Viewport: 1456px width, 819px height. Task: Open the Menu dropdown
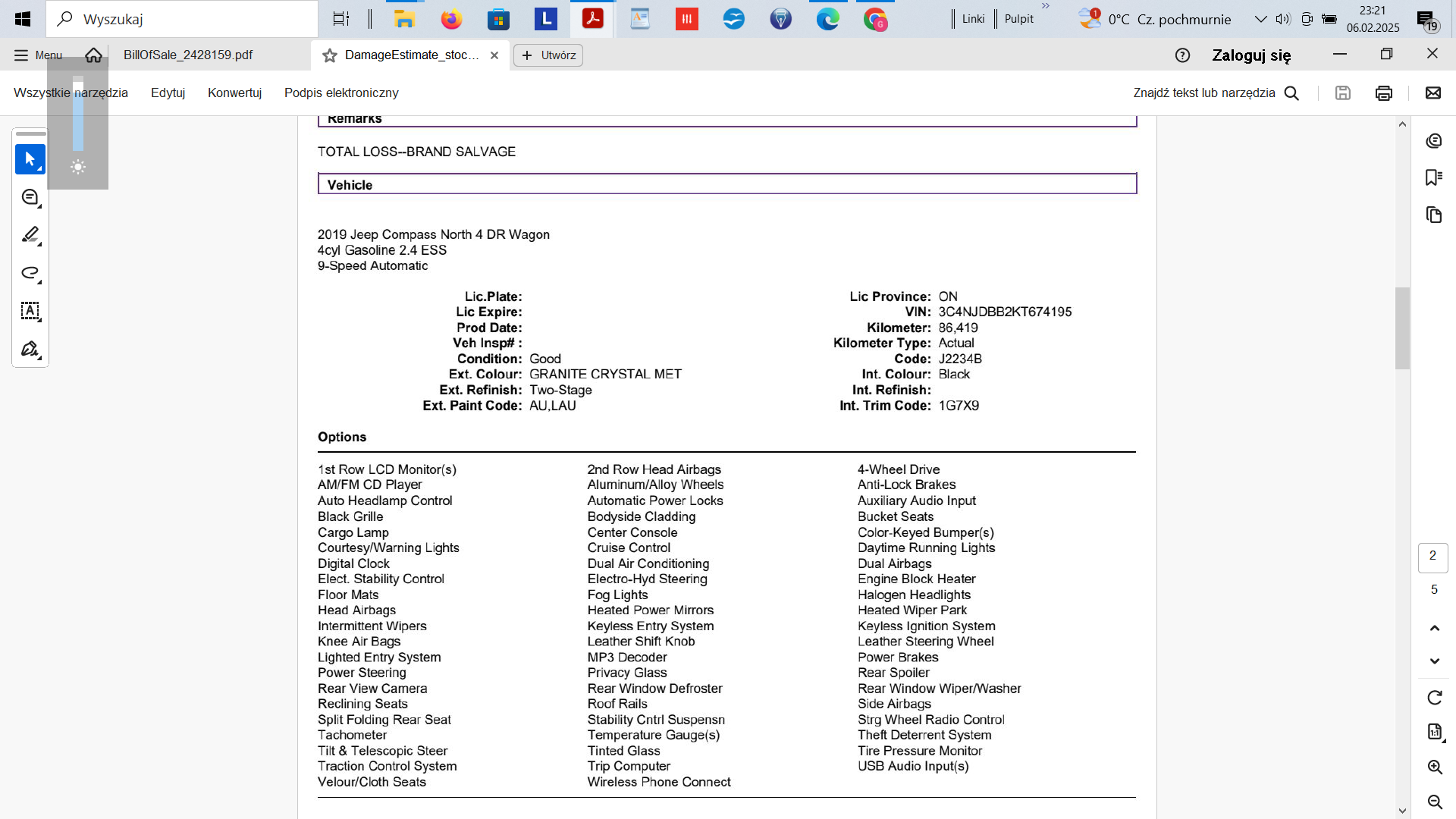click(38, 55)
